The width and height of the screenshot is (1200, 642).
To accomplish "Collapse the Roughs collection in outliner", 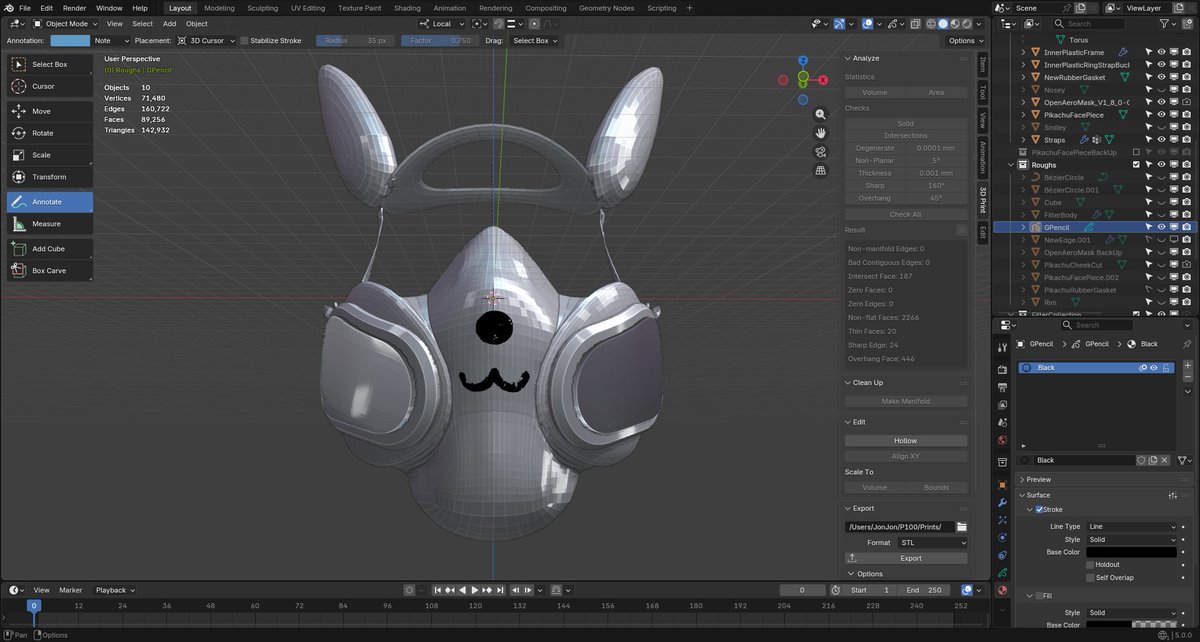I will click(x=1011, y=165).
